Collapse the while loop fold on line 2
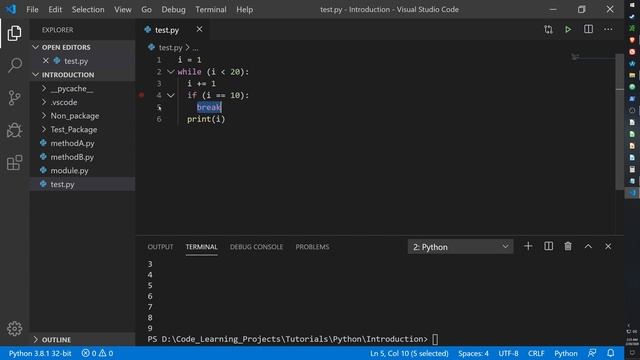The image size is (640, 360). pyautogui.click(x=171, y=72)
